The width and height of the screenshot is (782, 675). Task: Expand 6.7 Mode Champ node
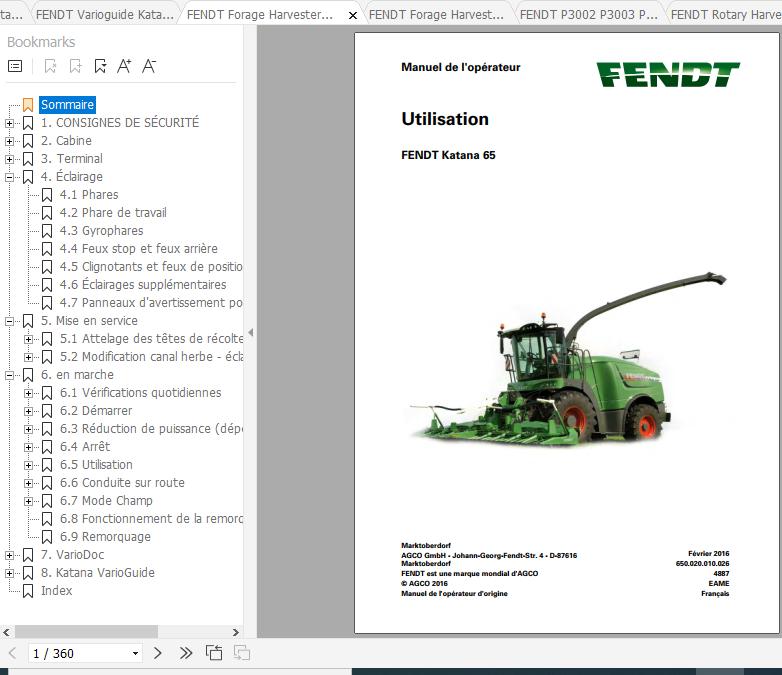point(28,501)
